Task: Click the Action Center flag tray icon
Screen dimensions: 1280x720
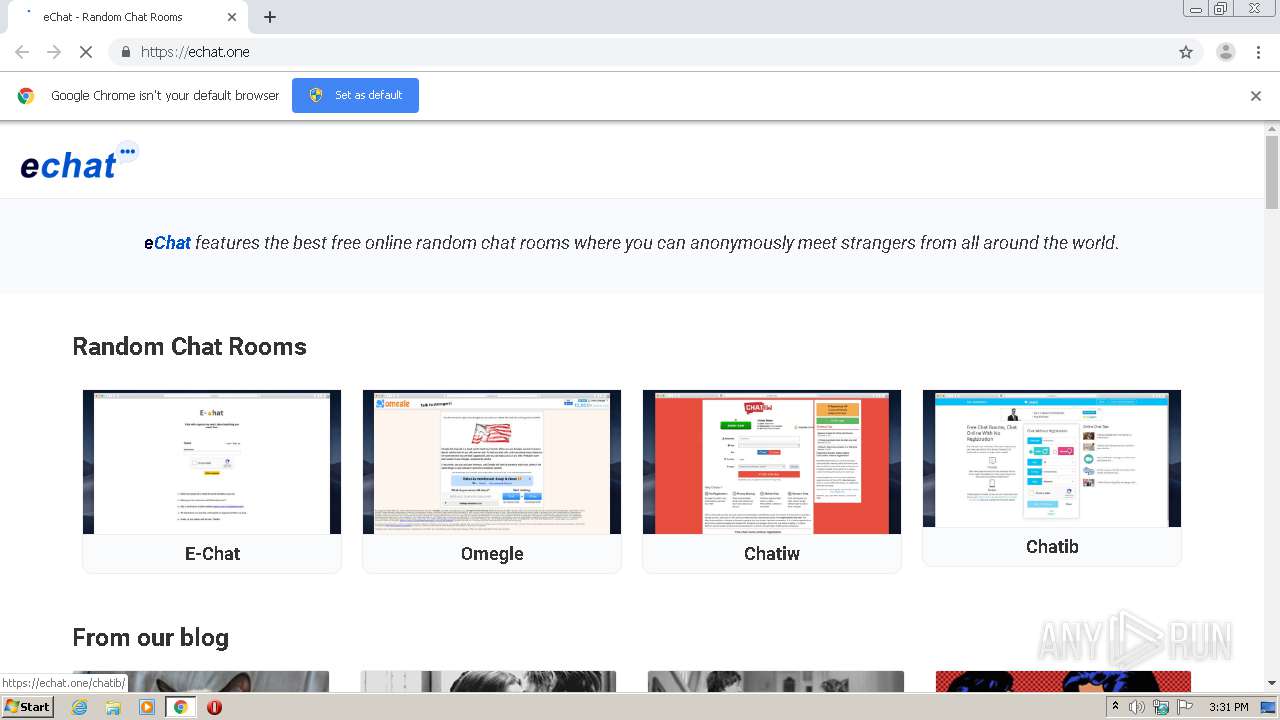Action: [1185, 707]
